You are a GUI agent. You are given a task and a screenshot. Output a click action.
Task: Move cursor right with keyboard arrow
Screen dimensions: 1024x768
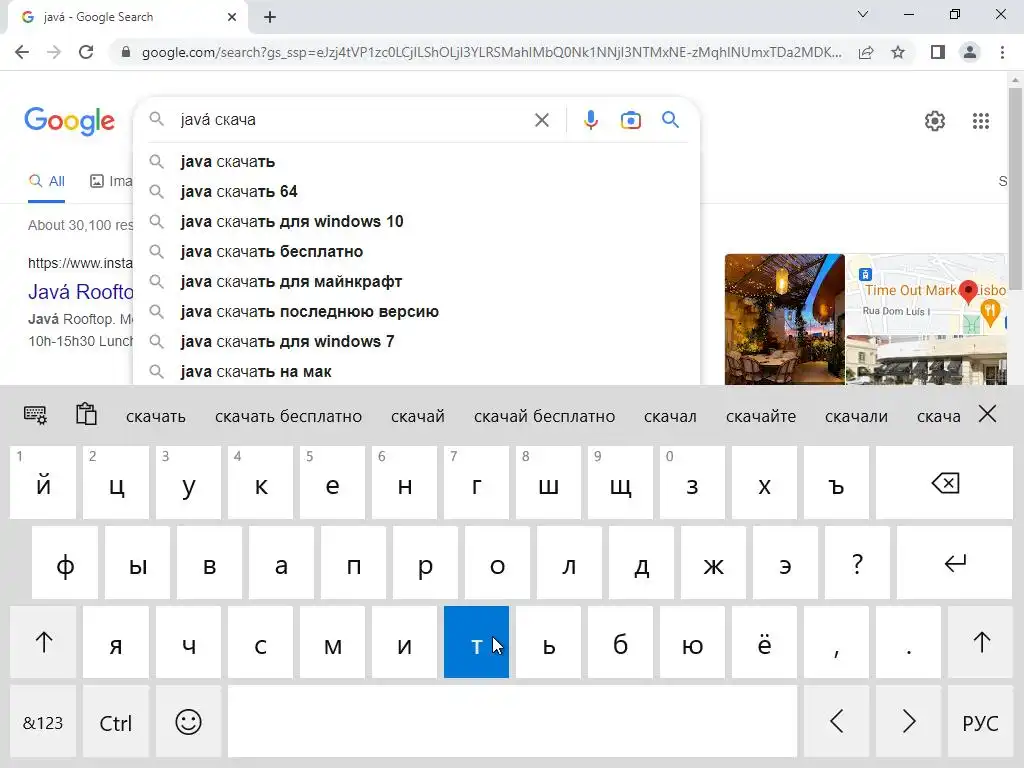tap(908, 722)
